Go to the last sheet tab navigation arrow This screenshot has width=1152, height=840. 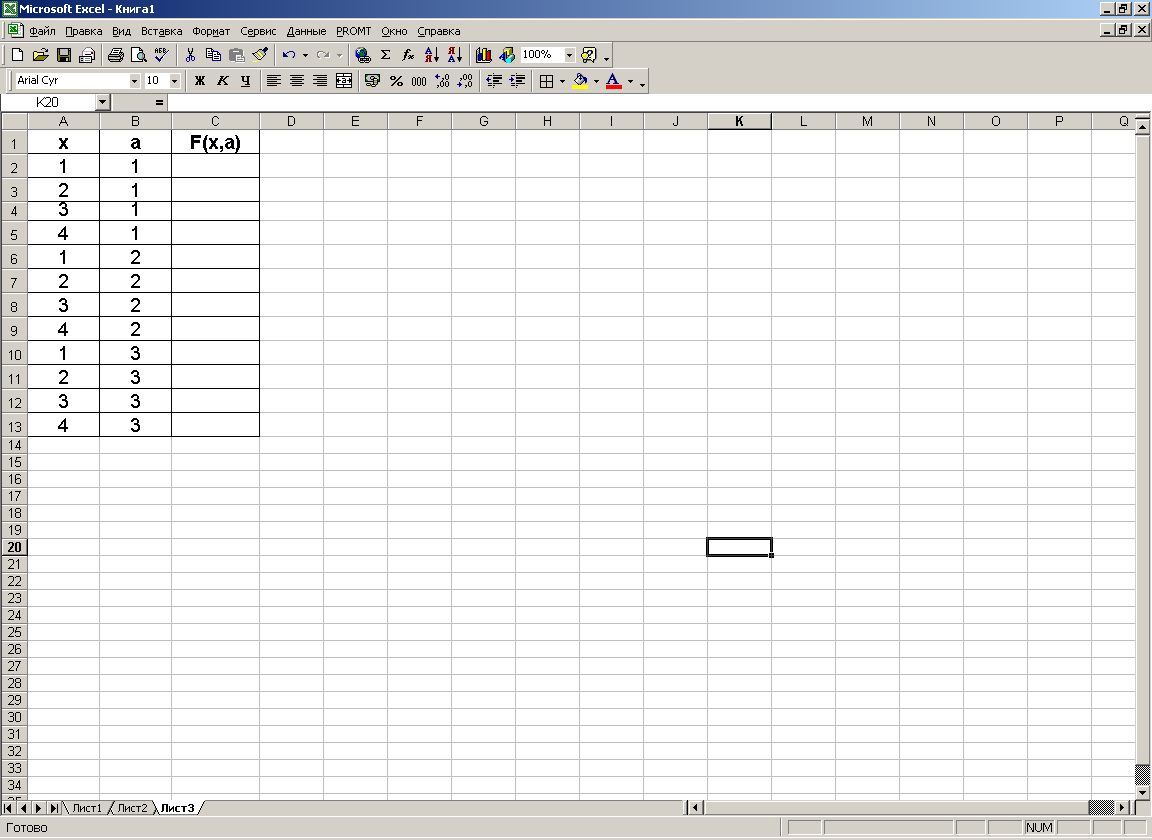click(x=54, y=808)
